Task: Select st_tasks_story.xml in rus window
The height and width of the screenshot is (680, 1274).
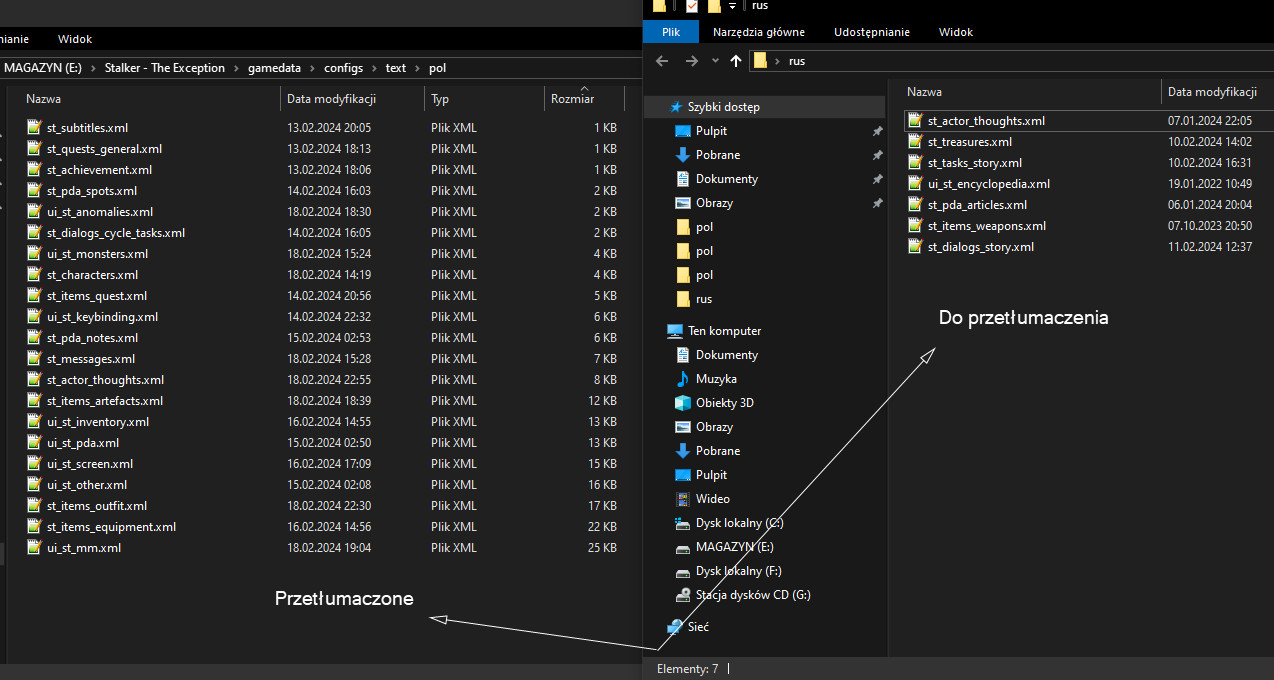Action: (975, 162)
